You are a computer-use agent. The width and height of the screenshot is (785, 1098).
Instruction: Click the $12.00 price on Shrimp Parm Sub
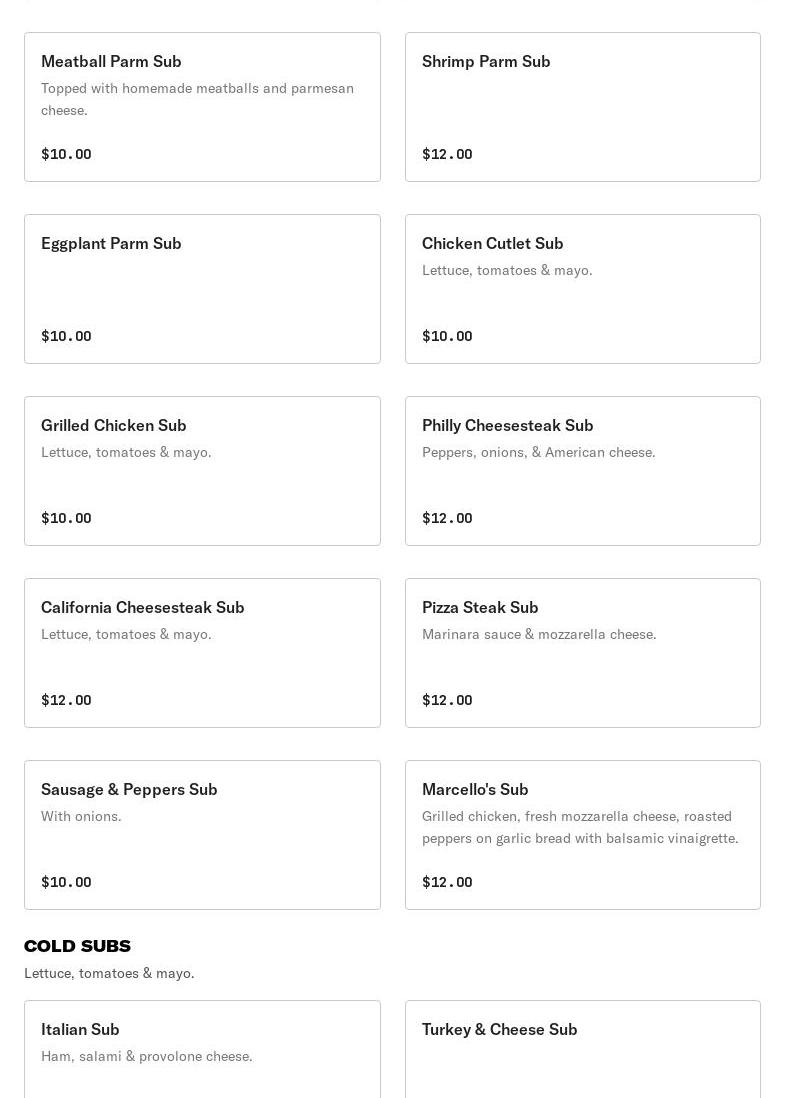[447, 154]
